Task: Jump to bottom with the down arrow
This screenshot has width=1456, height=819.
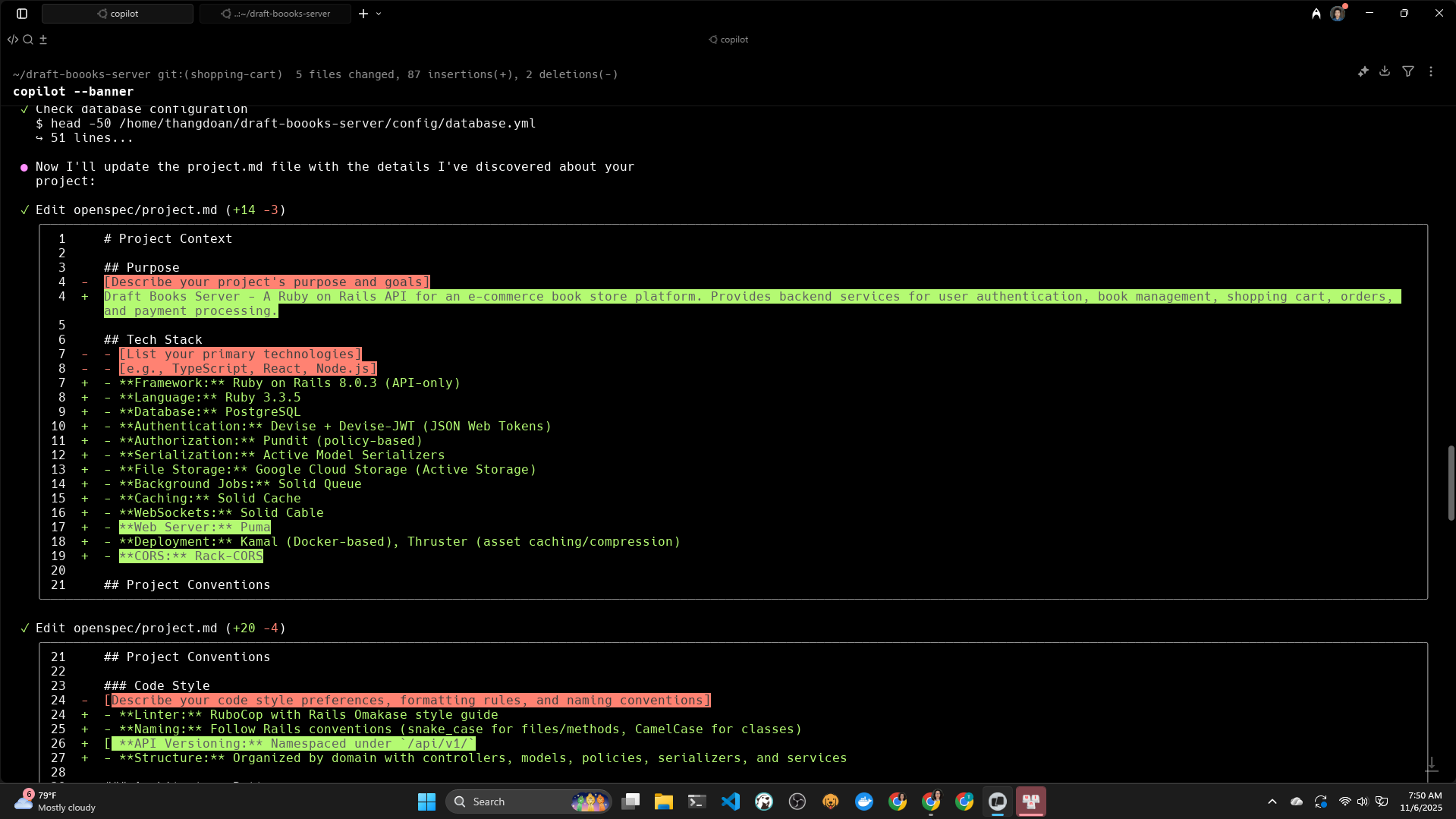Action: click(1431, 764)
